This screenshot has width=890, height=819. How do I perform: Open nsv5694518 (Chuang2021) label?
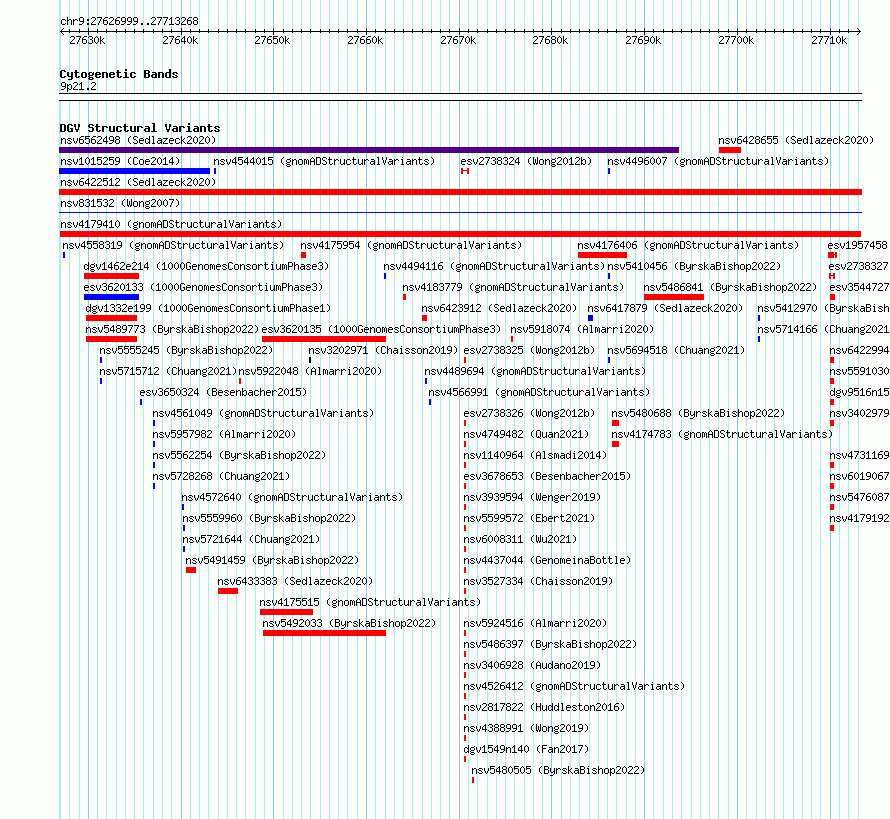tap(676, 350)
